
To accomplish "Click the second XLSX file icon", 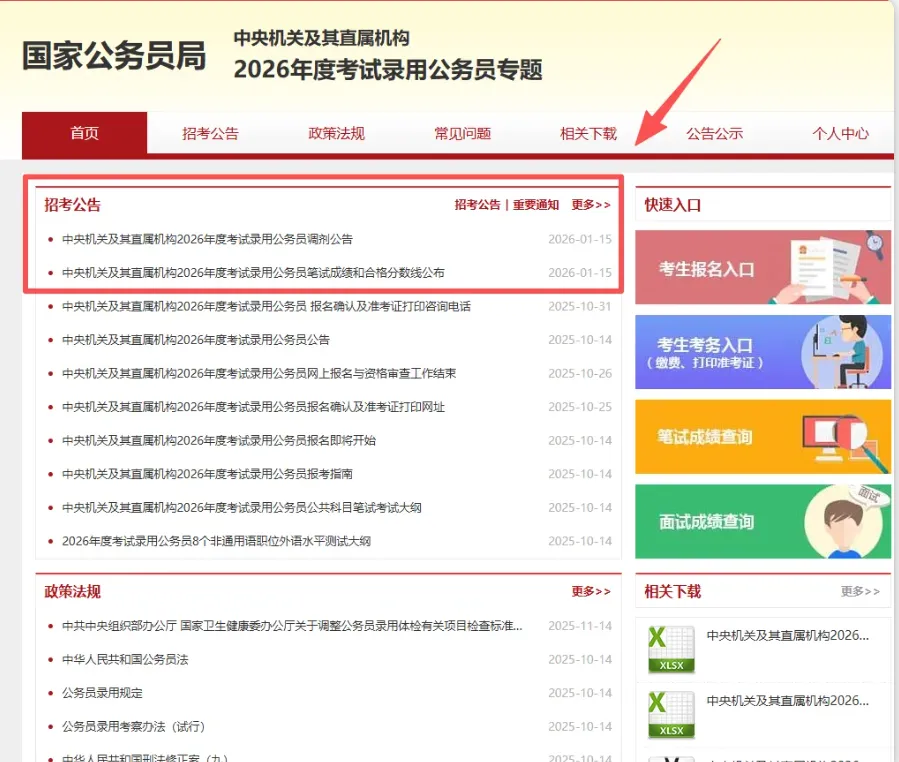I will 671,715.
